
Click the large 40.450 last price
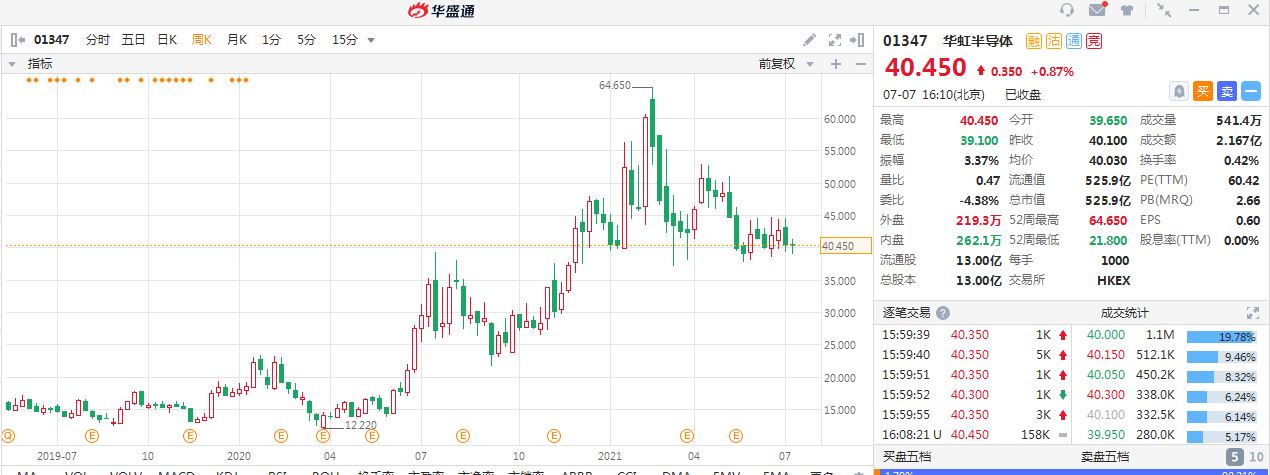pos(925,68)
